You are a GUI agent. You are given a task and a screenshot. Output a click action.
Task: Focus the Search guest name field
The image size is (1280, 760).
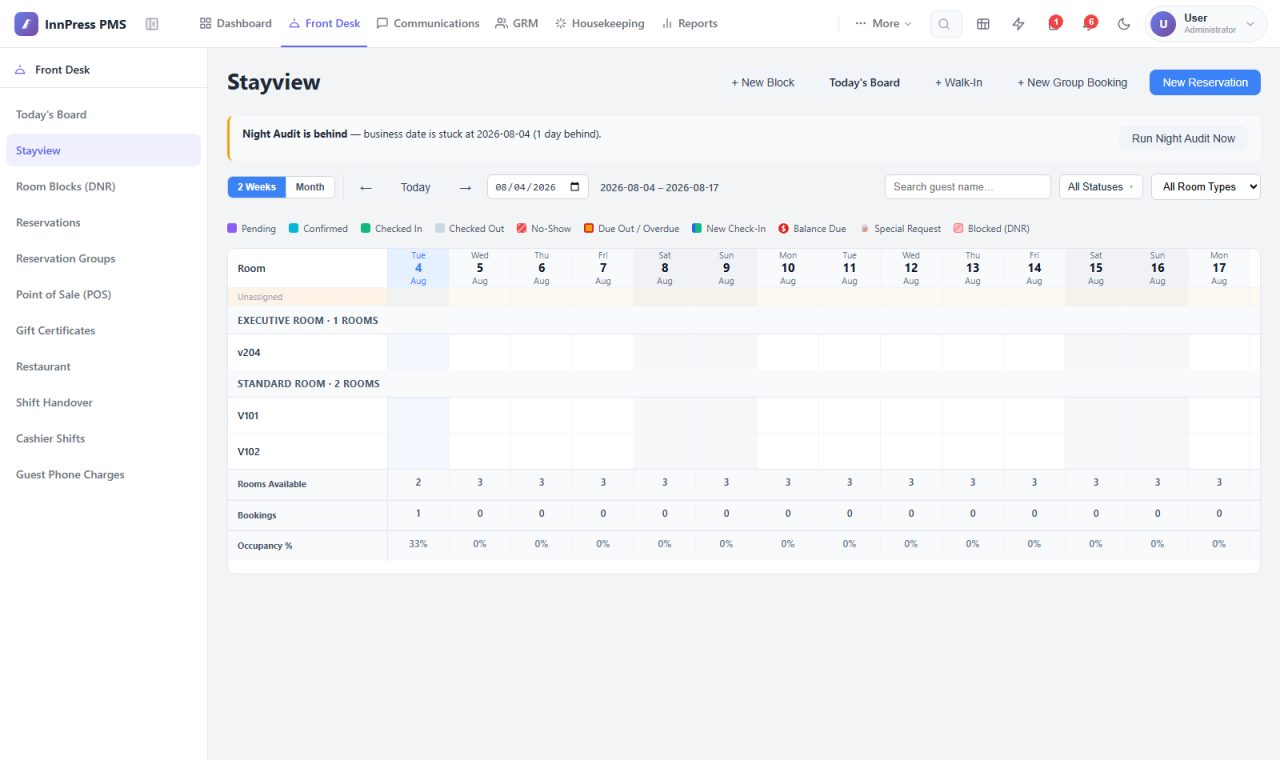967,187
